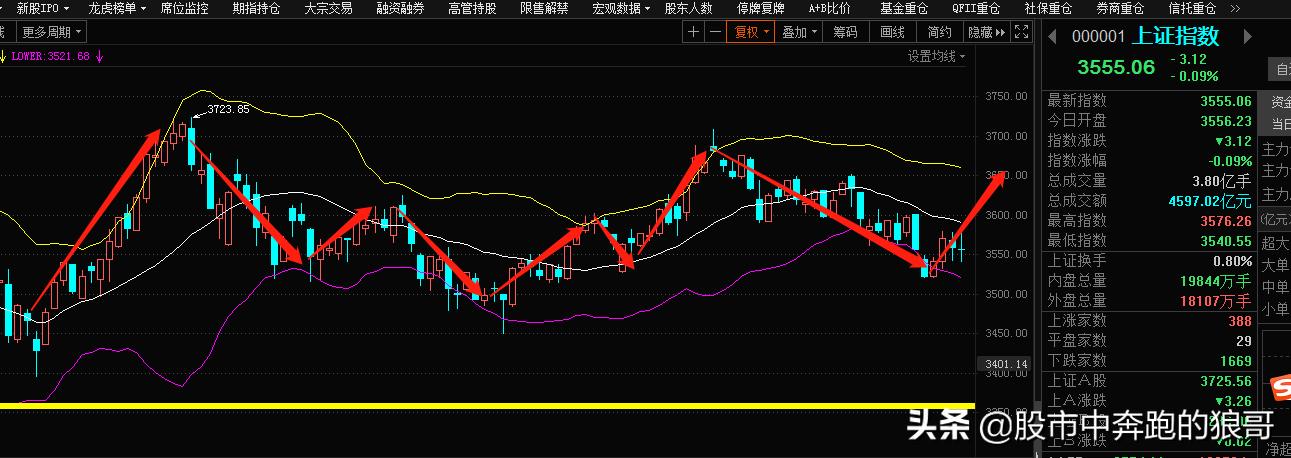Go to previous stock arrow
This screenshot has width=1291, height=458.
[1051, 37]
